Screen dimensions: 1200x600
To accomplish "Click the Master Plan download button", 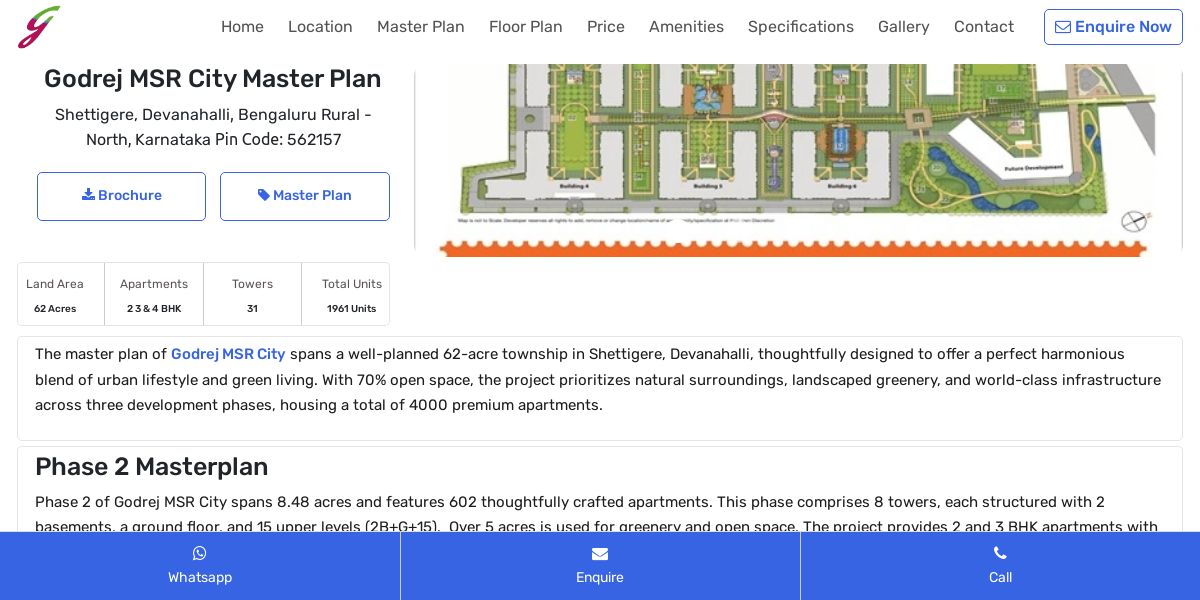I will (x=305, y=196).
